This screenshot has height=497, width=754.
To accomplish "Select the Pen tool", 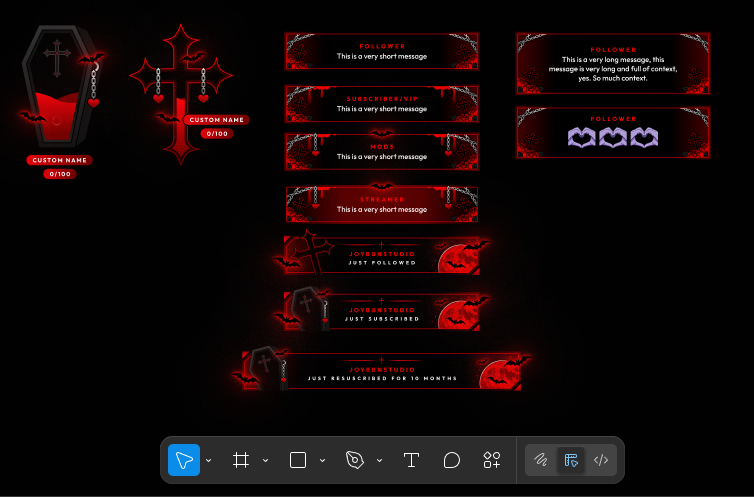I will (355, 460).
